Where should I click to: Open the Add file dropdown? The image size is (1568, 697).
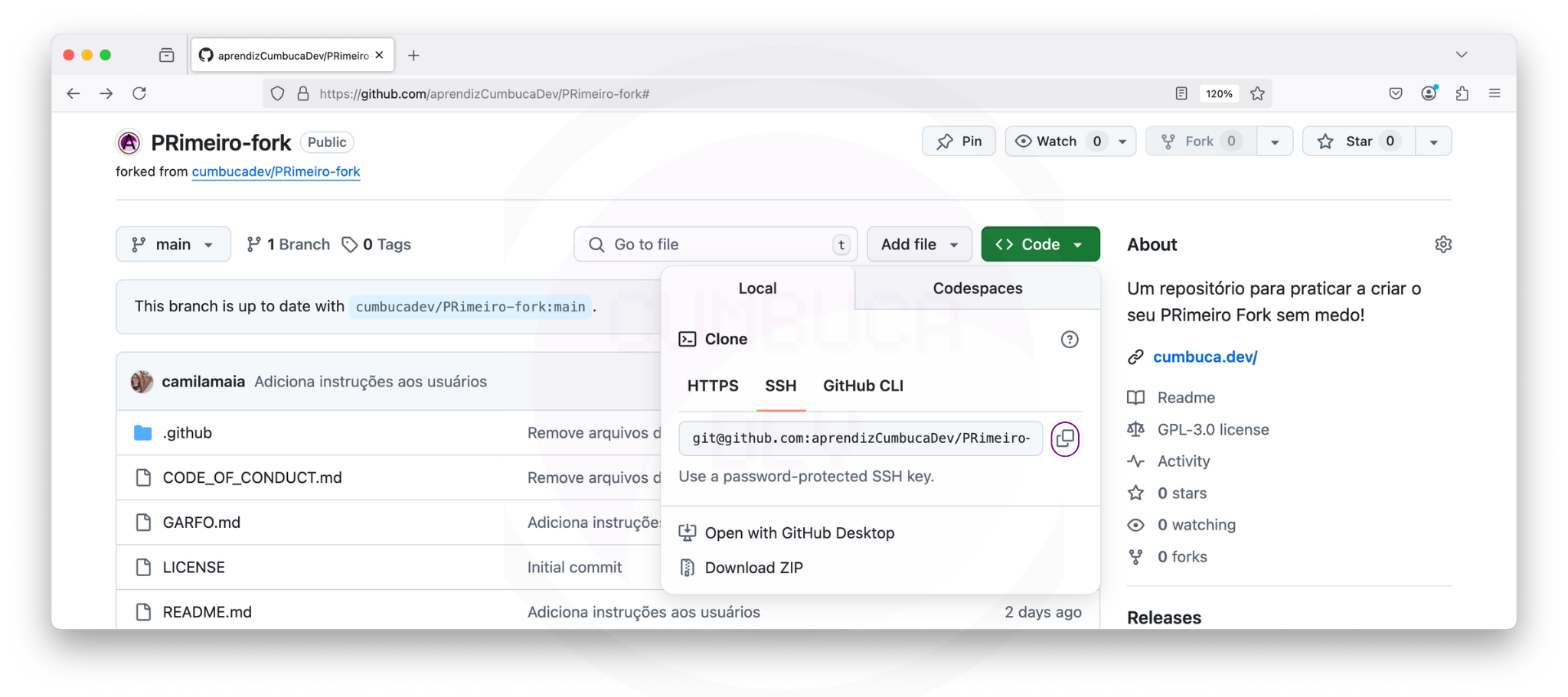point(919,245)
